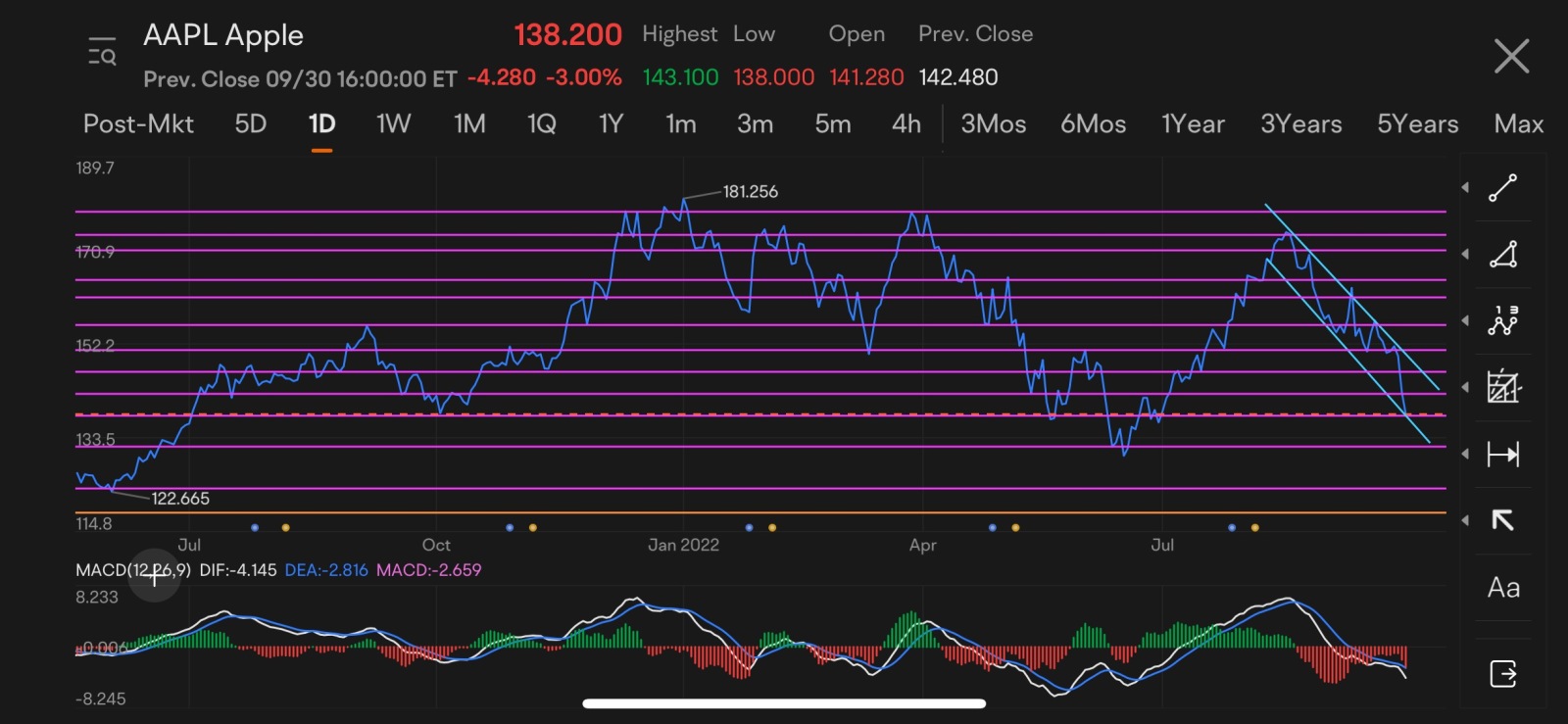Tap the current price 138.200
Image resolution: width=1568 pixels, height=724 pixels.
pos(567,35)
